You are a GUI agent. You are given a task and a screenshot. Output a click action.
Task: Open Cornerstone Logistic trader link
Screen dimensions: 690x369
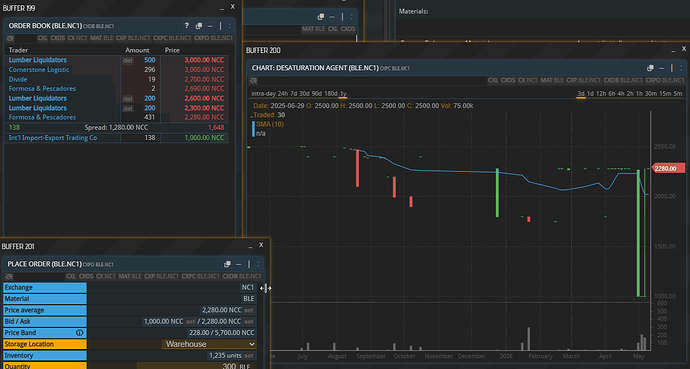[x=39, y=69]
